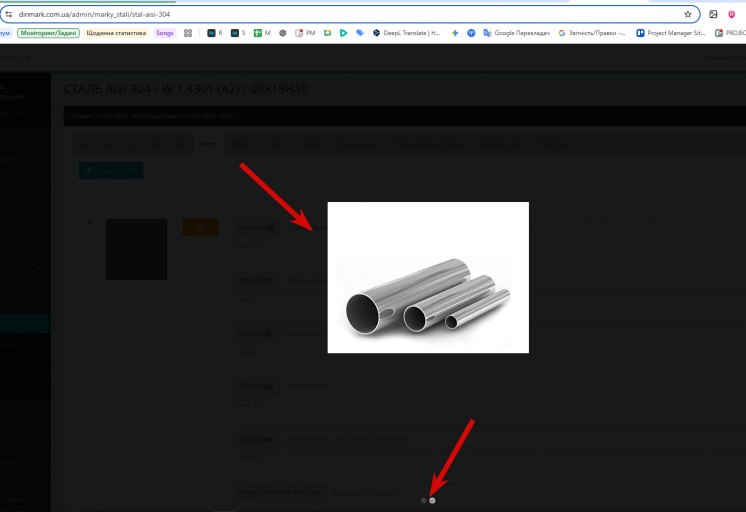The height and width of the screenshot is (512, 746).
Task: Open the Звітність/Правки Google bookmark
Action: pos(592,33)
